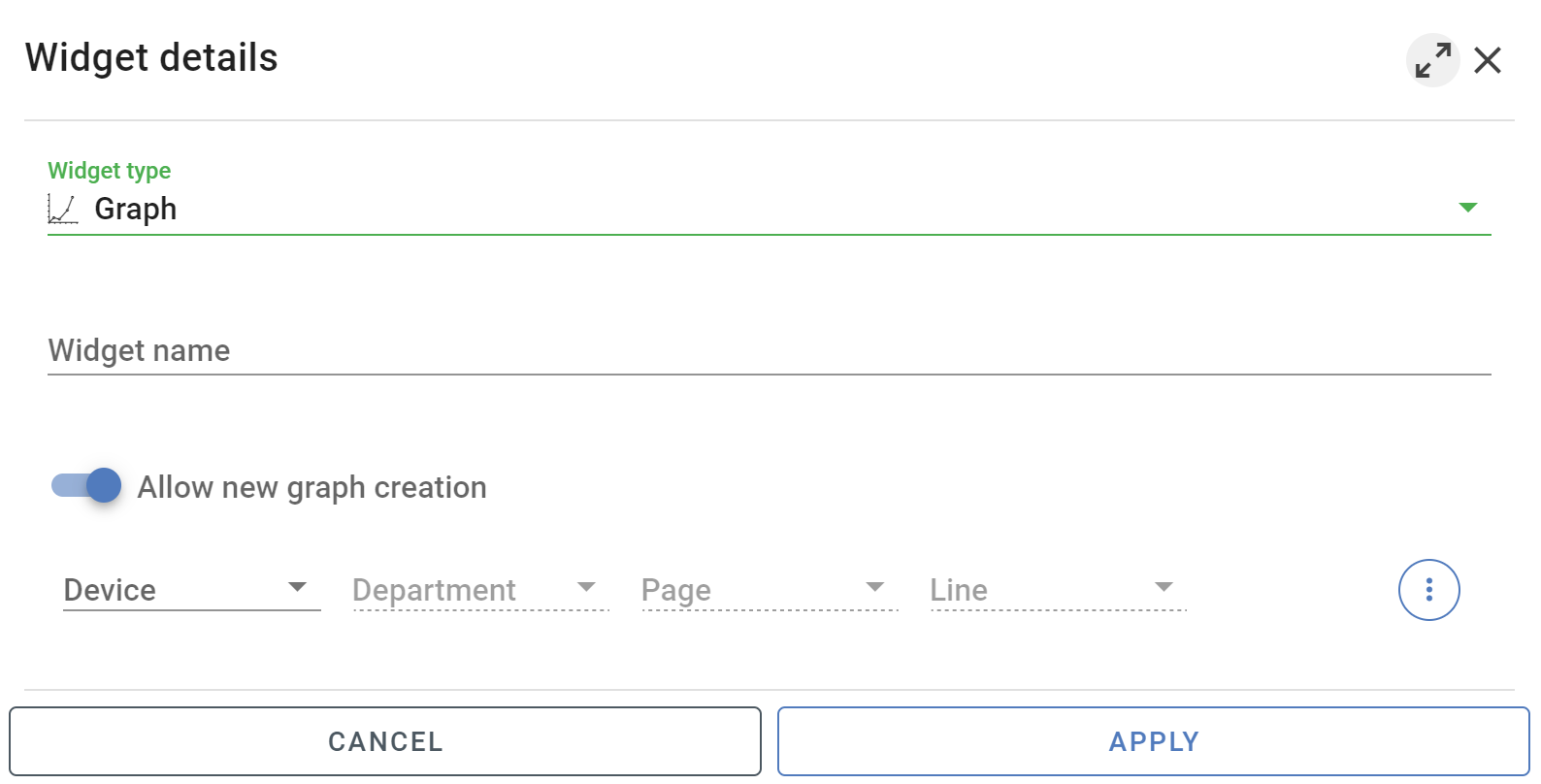Open the three-dot options menu
The image size is (1541, 784).
coord(1428,589)
